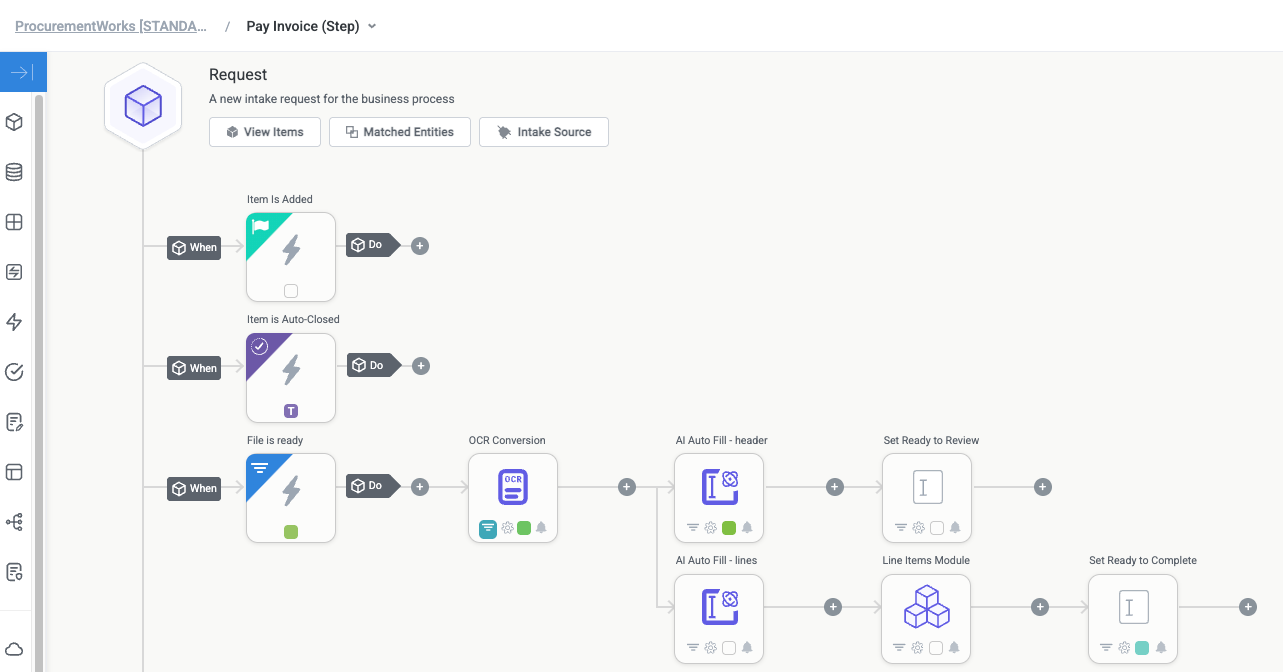Open the flowchart icon in the left sidebar
Screen dimensions: 1283x672
tap(14, 521)
